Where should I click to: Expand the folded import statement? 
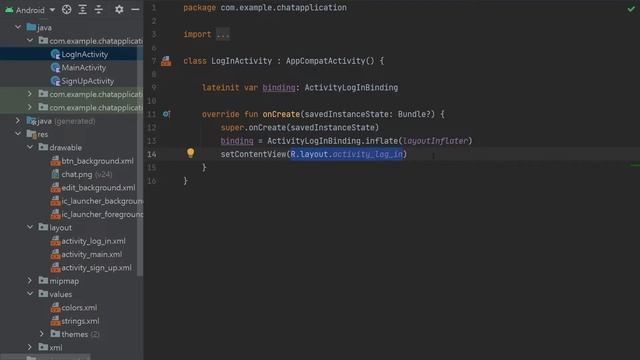tap(223, 34)
